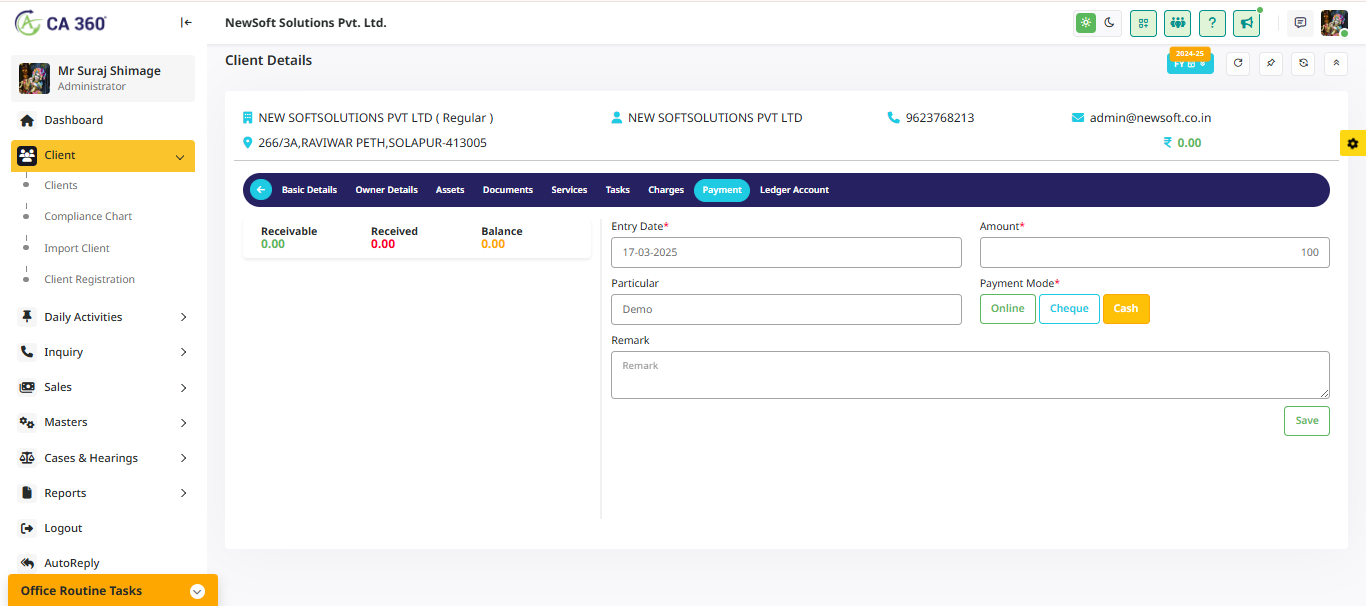Expand Masters menu chevron
This screenshot has width=1366, height=606.
[183, 423]
